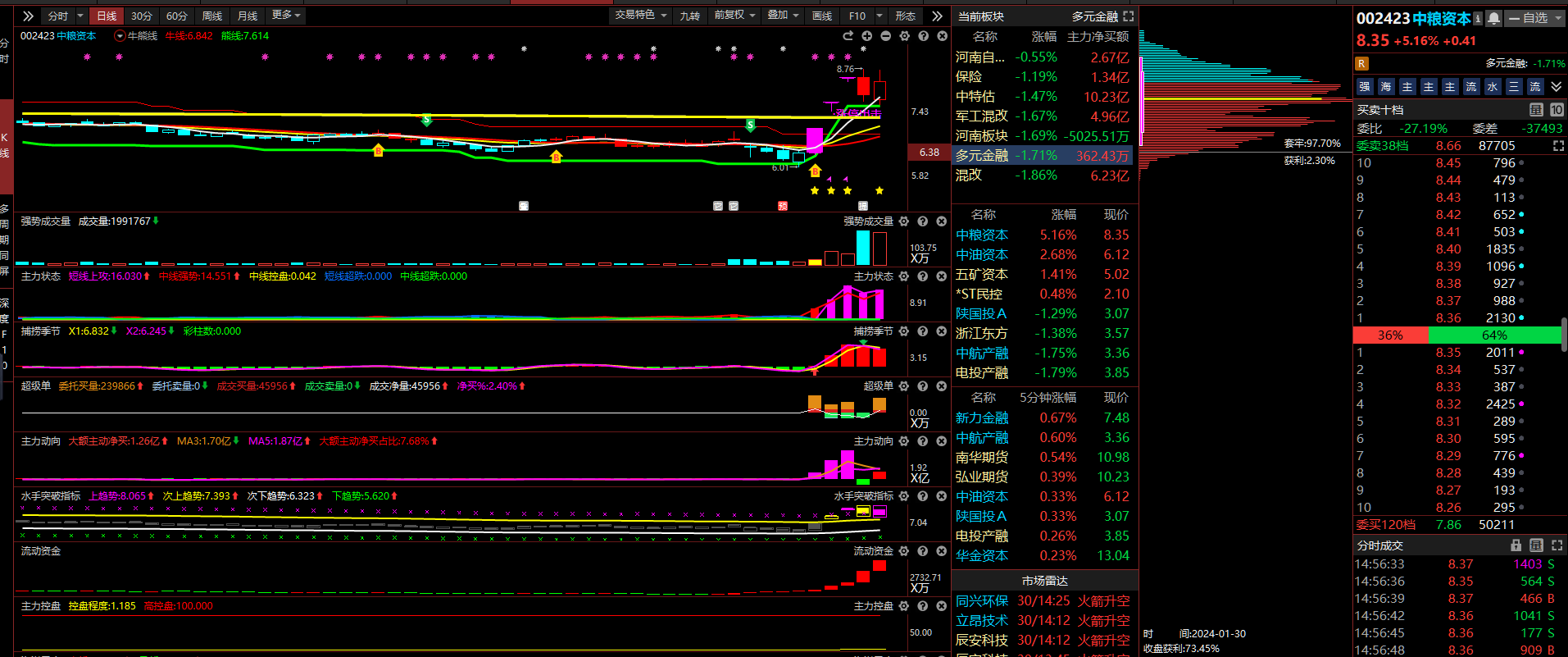Open the 前复权 adjustment dropdown
The image size is (1568, 657).
click(734, 16)
